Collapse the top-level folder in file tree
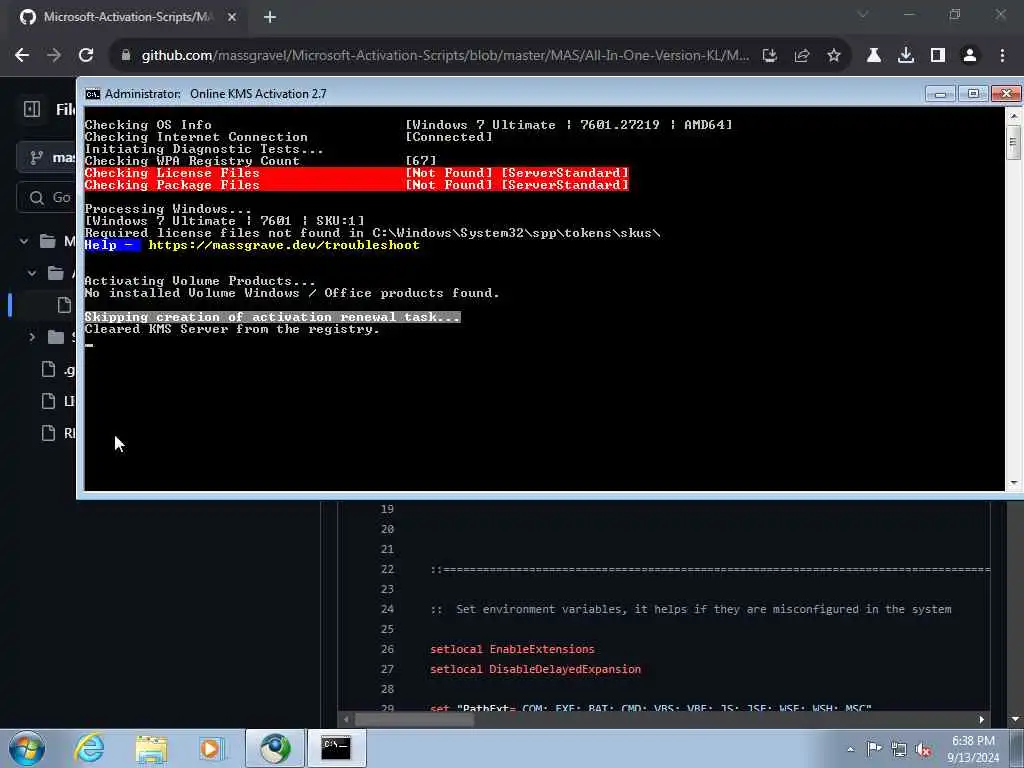Image resolution: width=1024 pixels, height=768 pixels. pyautogui.click(x=24, y=242)
